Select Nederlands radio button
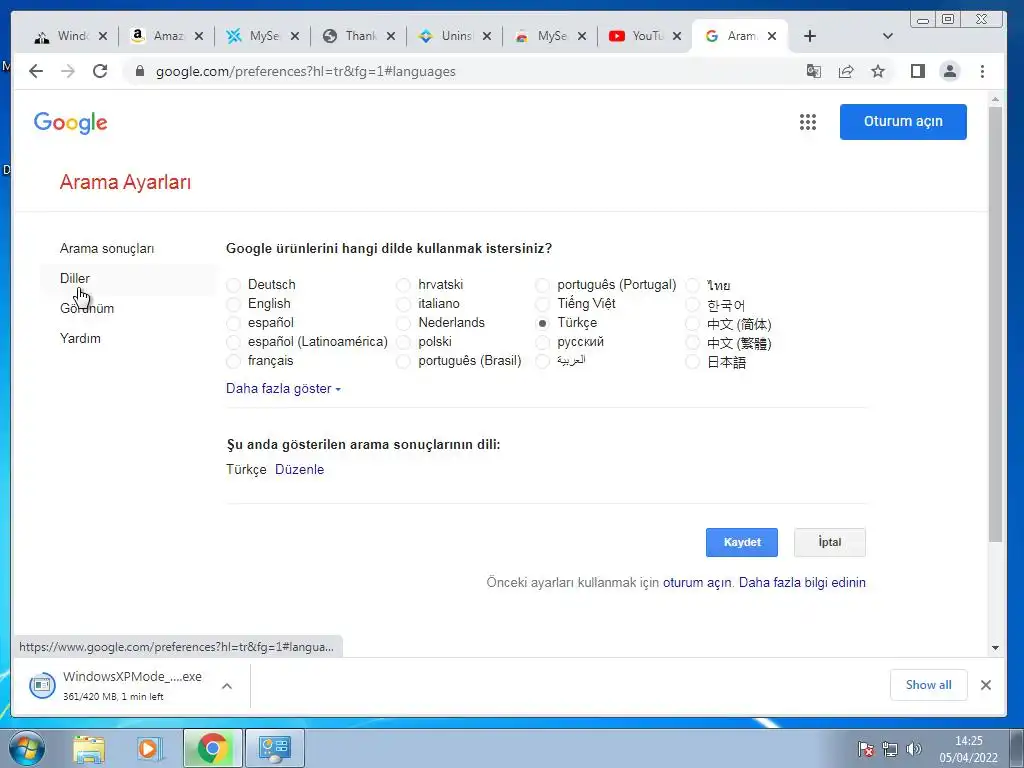Viewport: 1024px width, 768px height. pyautogui.click(x=404, y=323)
